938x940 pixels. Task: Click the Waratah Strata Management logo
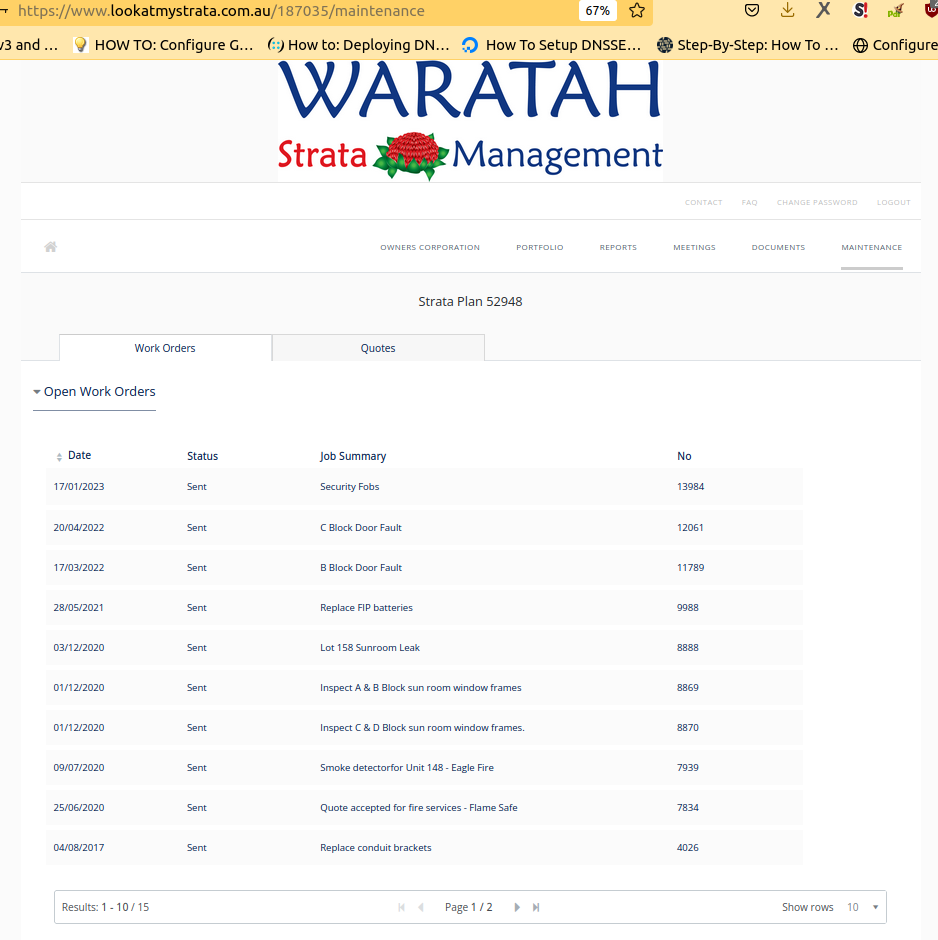click(470, 120)
